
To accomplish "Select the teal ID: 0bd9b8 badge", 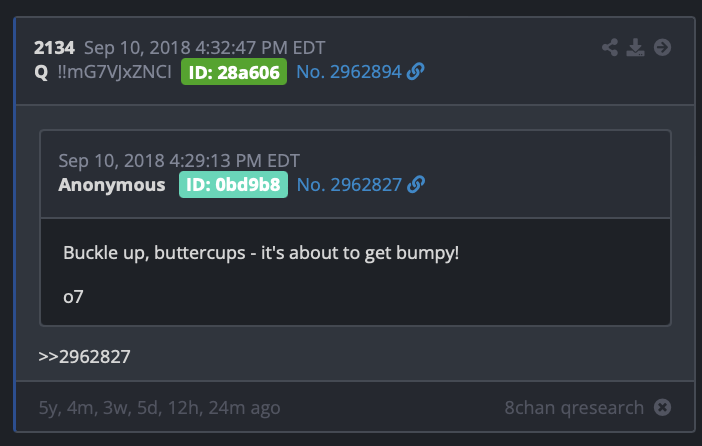I will pos(233,184).
